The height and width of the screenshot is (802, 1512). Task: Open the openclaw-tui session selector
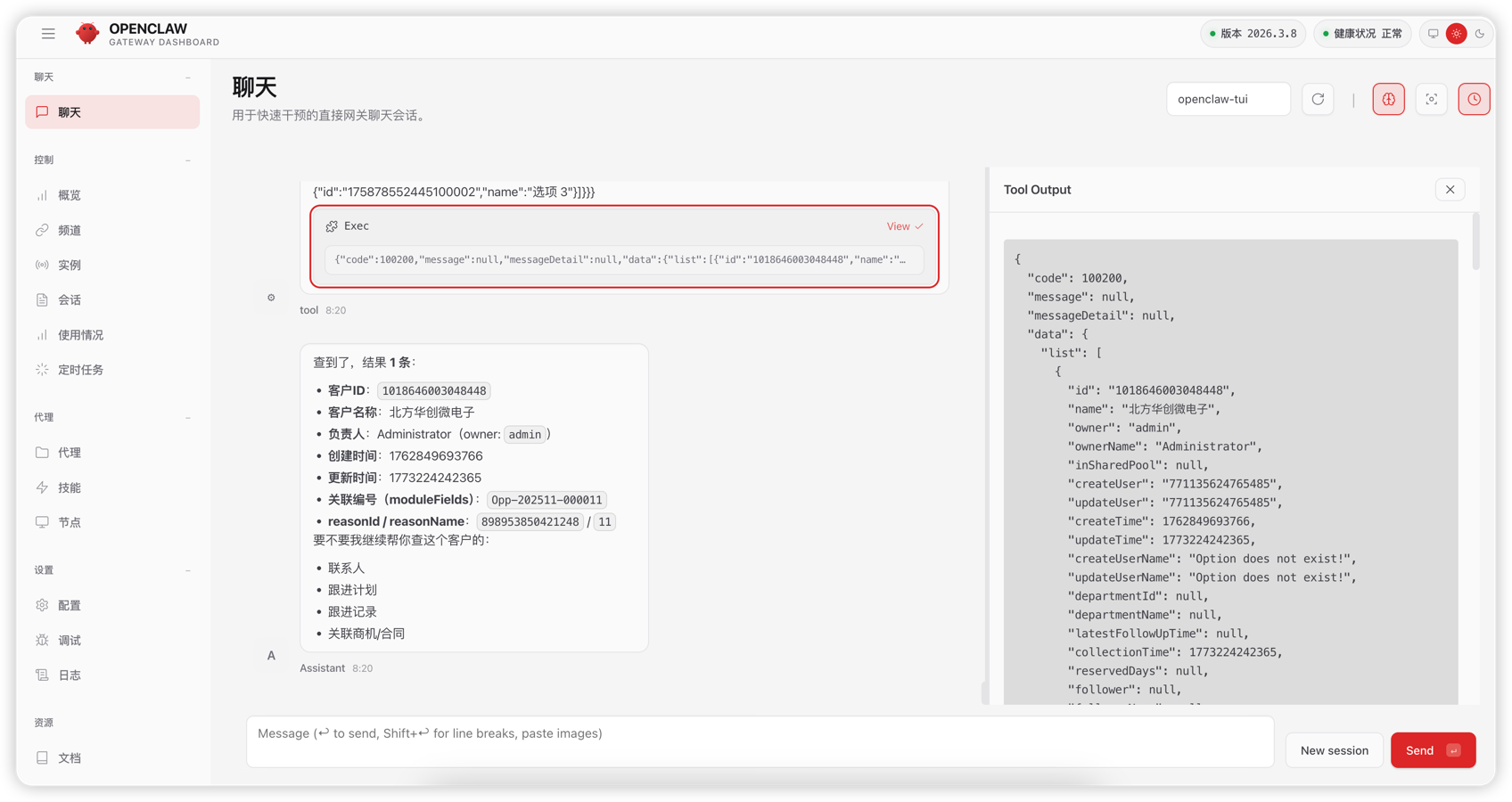pyautogui.click(x=1228, y=99)
